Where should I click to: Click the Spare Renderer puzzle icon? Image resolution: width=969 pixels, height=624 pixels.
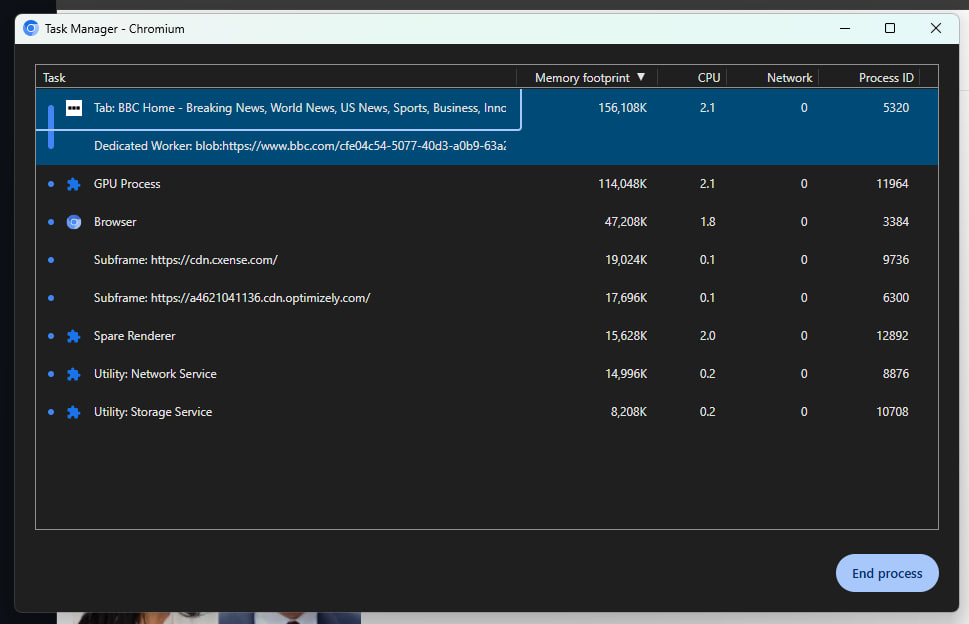coord(73,336)
